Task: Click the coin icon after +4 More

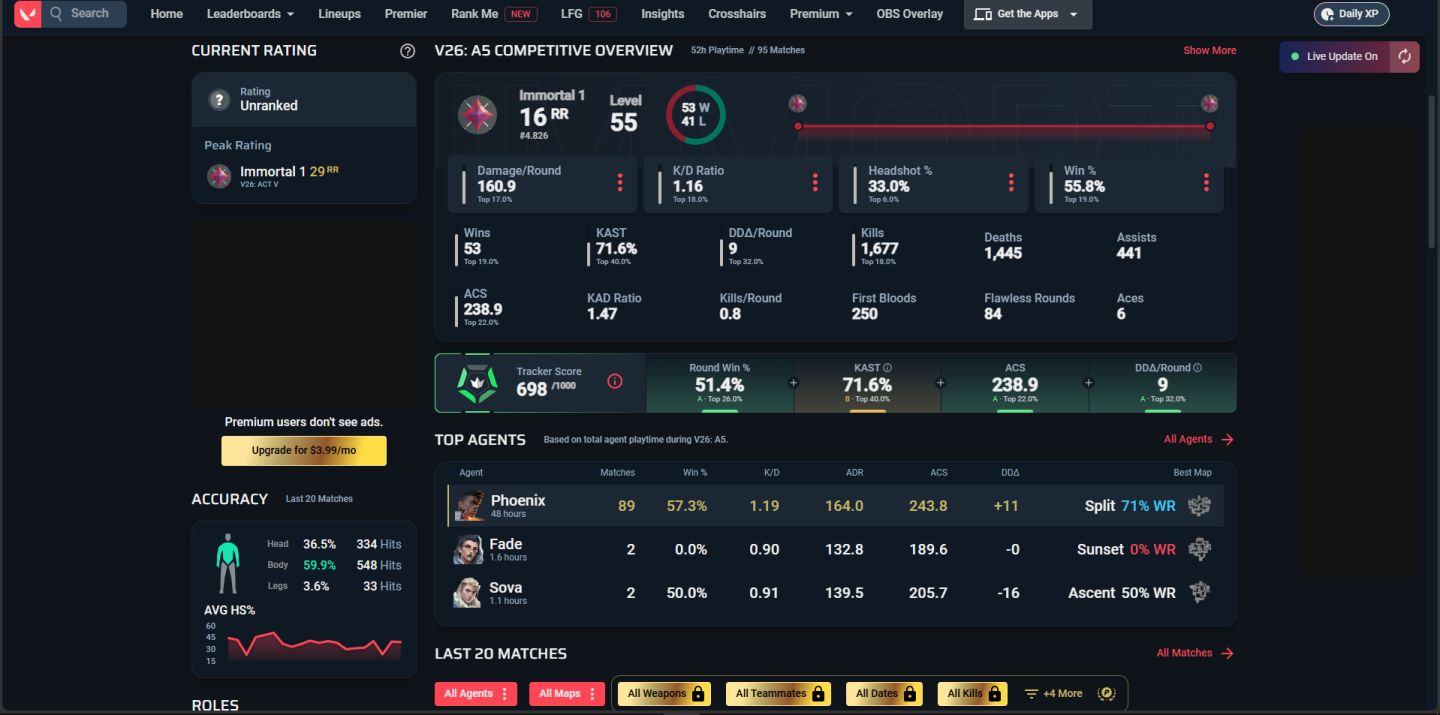Action: tap(1106, 693)
